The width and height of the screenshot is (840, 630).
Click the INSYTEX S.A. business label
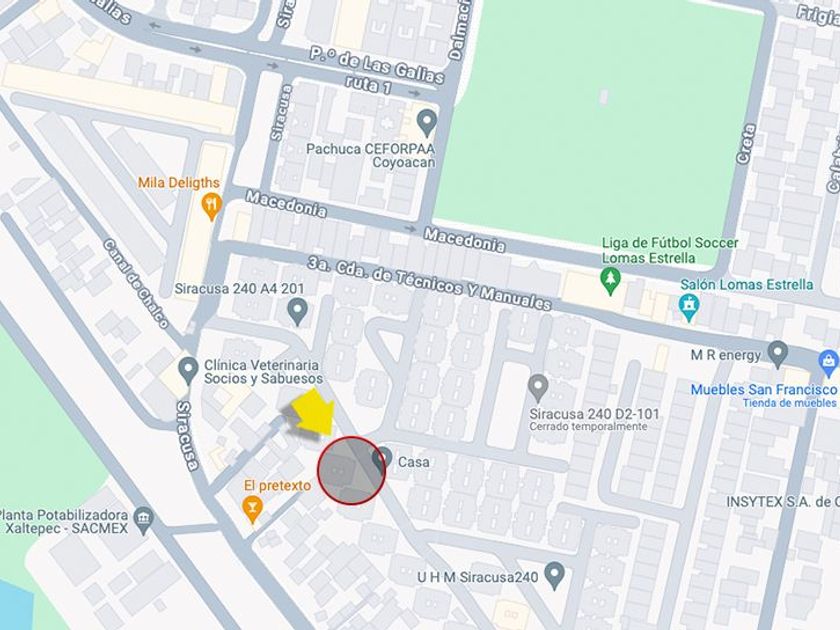pos(783,502)
